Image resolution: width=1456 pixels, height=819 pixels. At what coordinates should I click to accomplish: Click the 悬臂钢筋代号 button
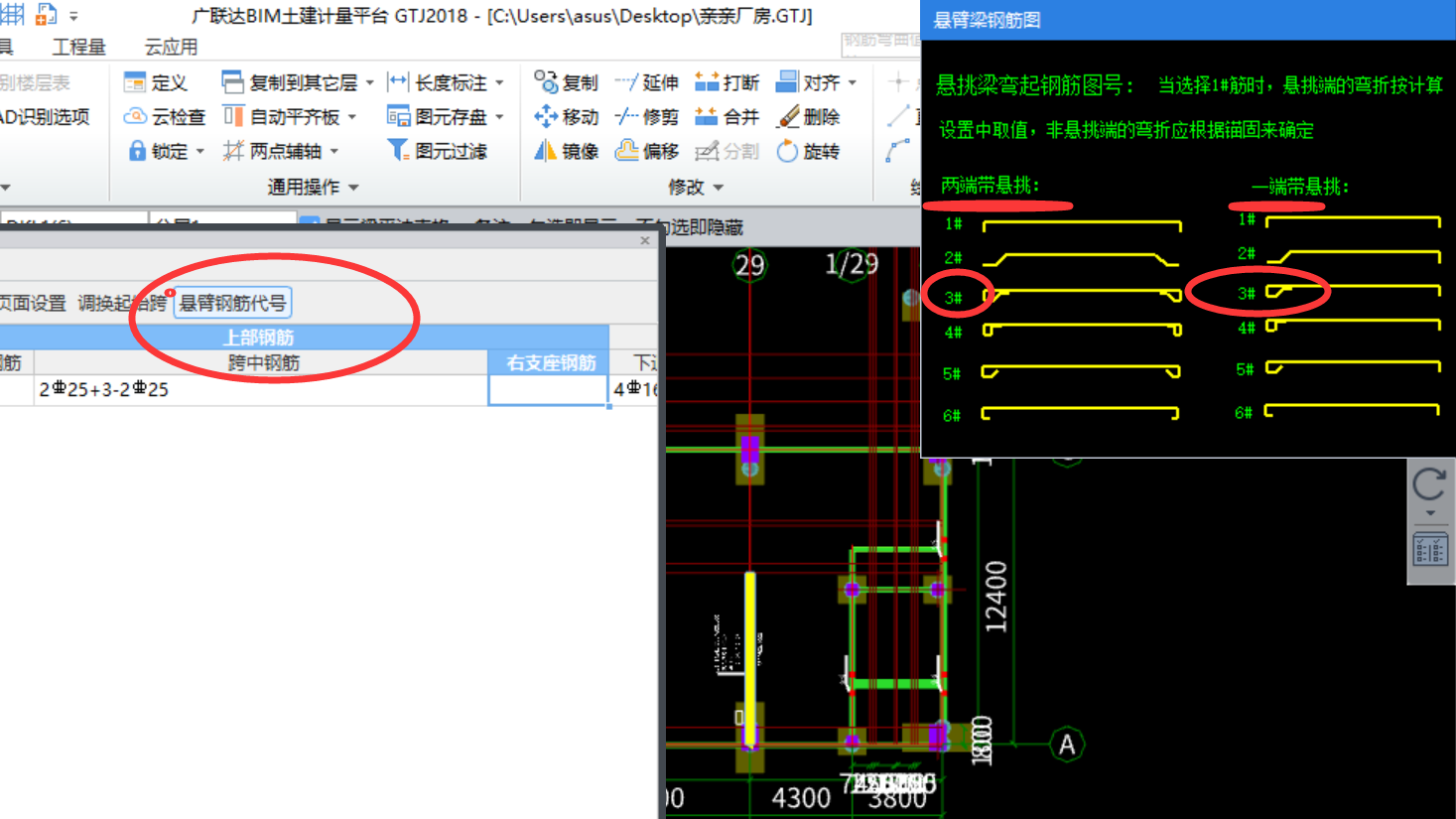pyautogui.click(x=232, y=303)
